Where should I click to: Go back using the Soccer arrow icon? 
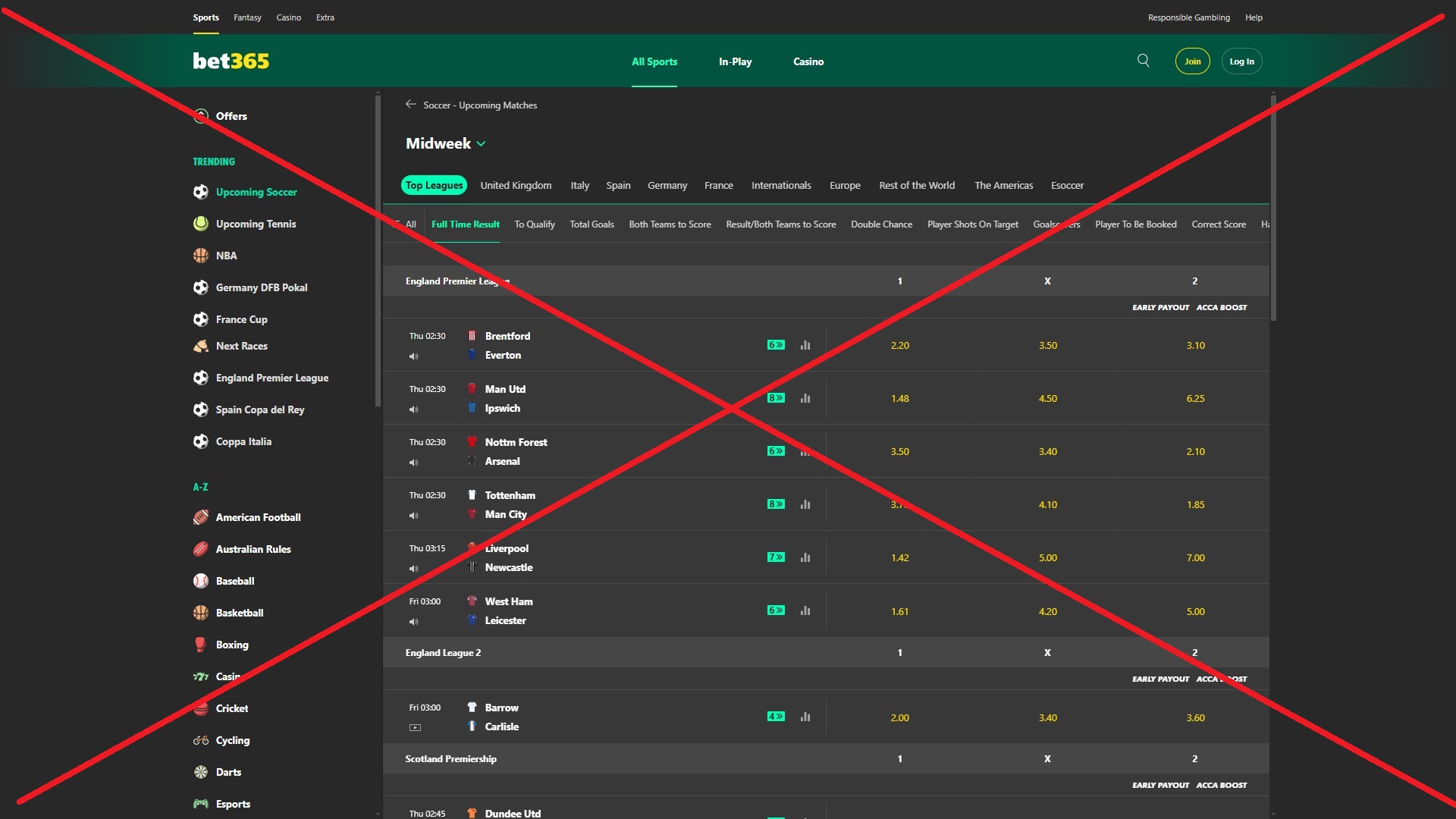tap(411, 105)
